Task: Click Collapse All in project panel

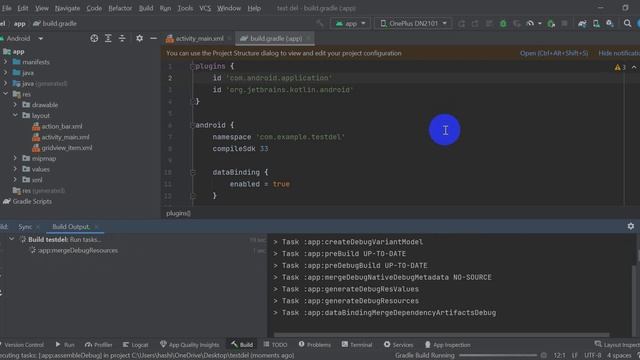Action: [x=122, y=38]
